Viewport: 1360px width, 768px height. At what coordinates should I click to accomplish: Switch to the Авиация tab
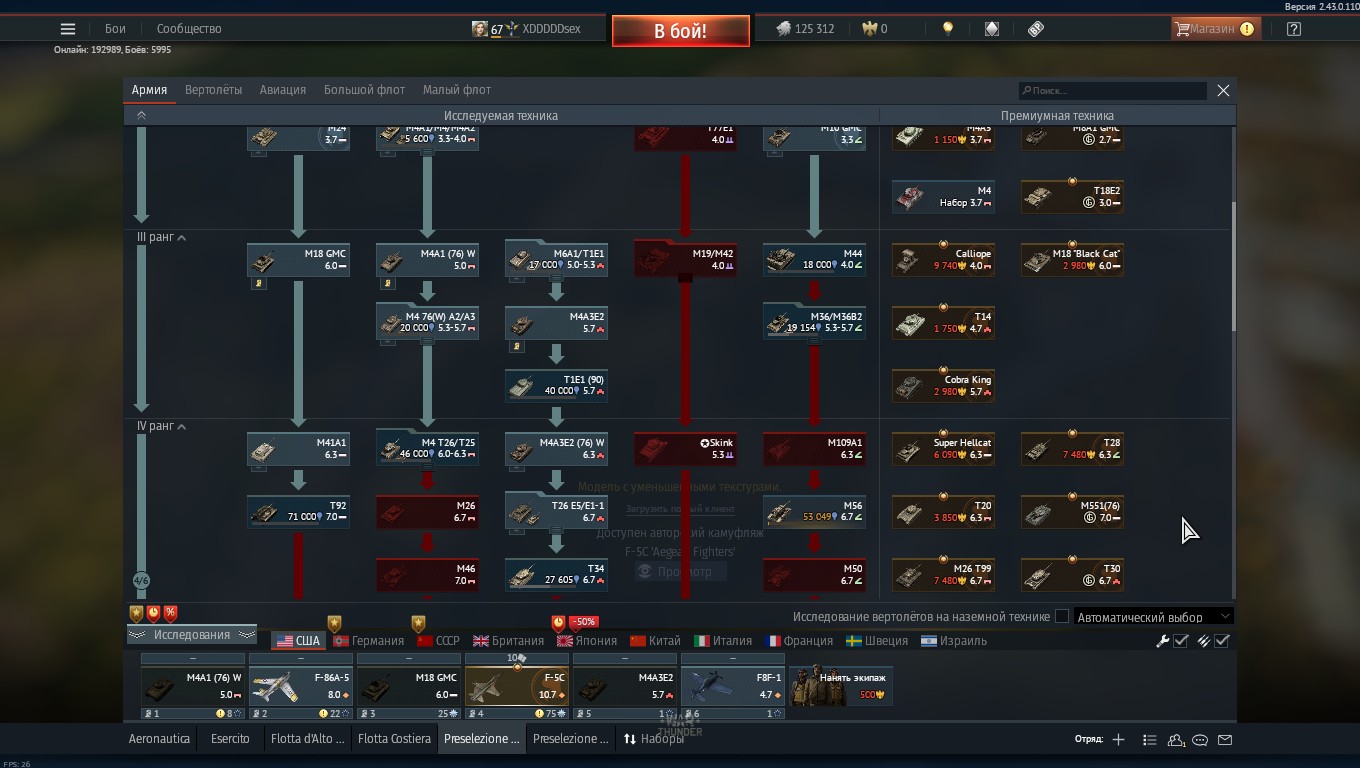283,90
